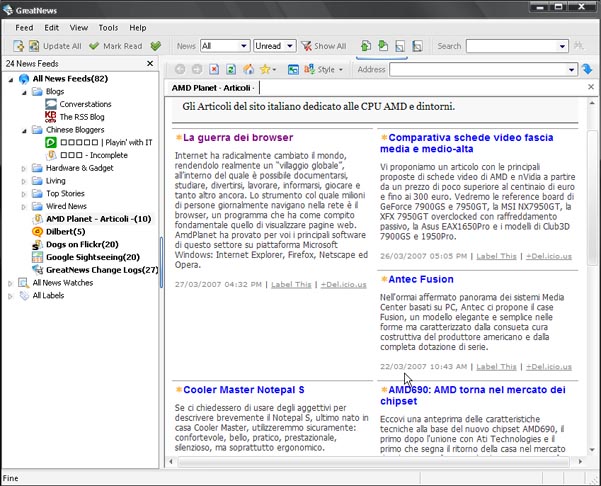Click the fourth page layout icon
Image resolution: width=601 pixels, height=486 pixels.
(x=417, y=46)
